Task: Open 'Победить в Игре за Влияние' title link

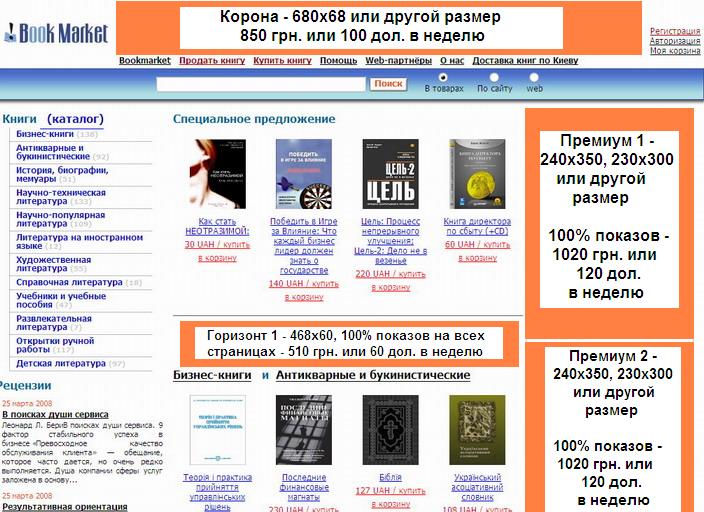Action: [304, 246]
